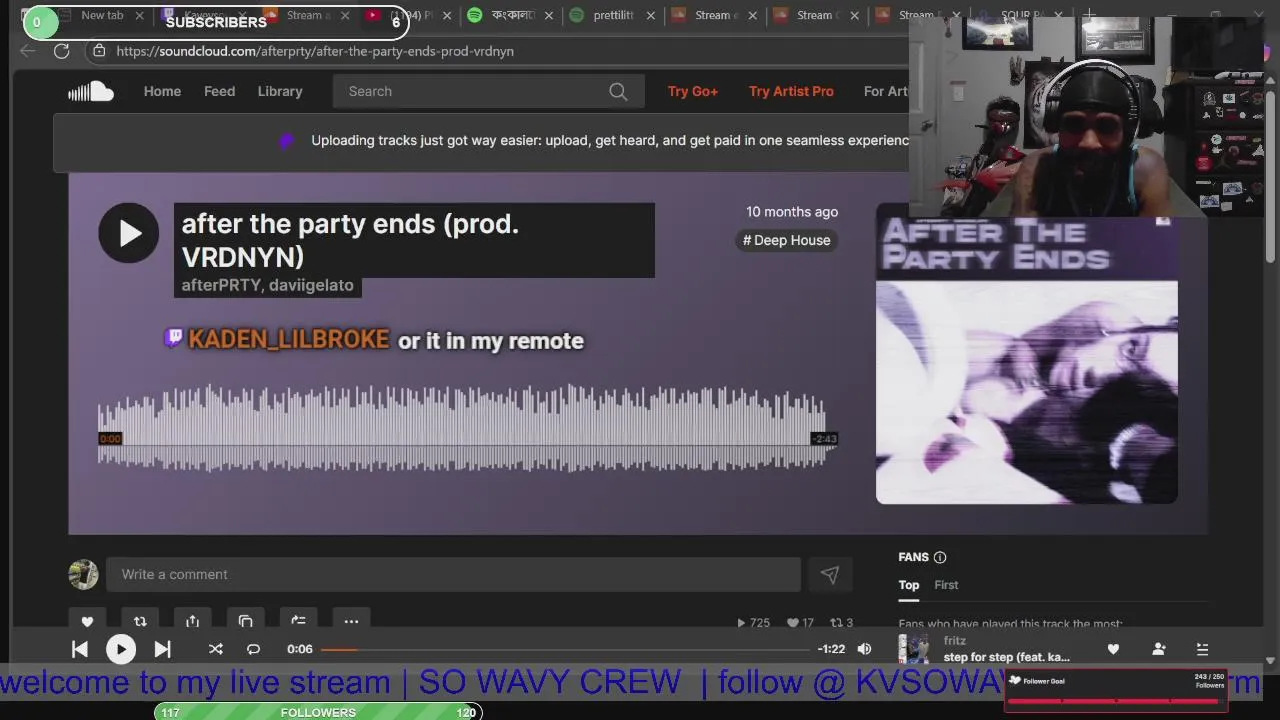
Task: Skip to the previous track in player bar
Action: pyautogui.click(x=80, y=649)
